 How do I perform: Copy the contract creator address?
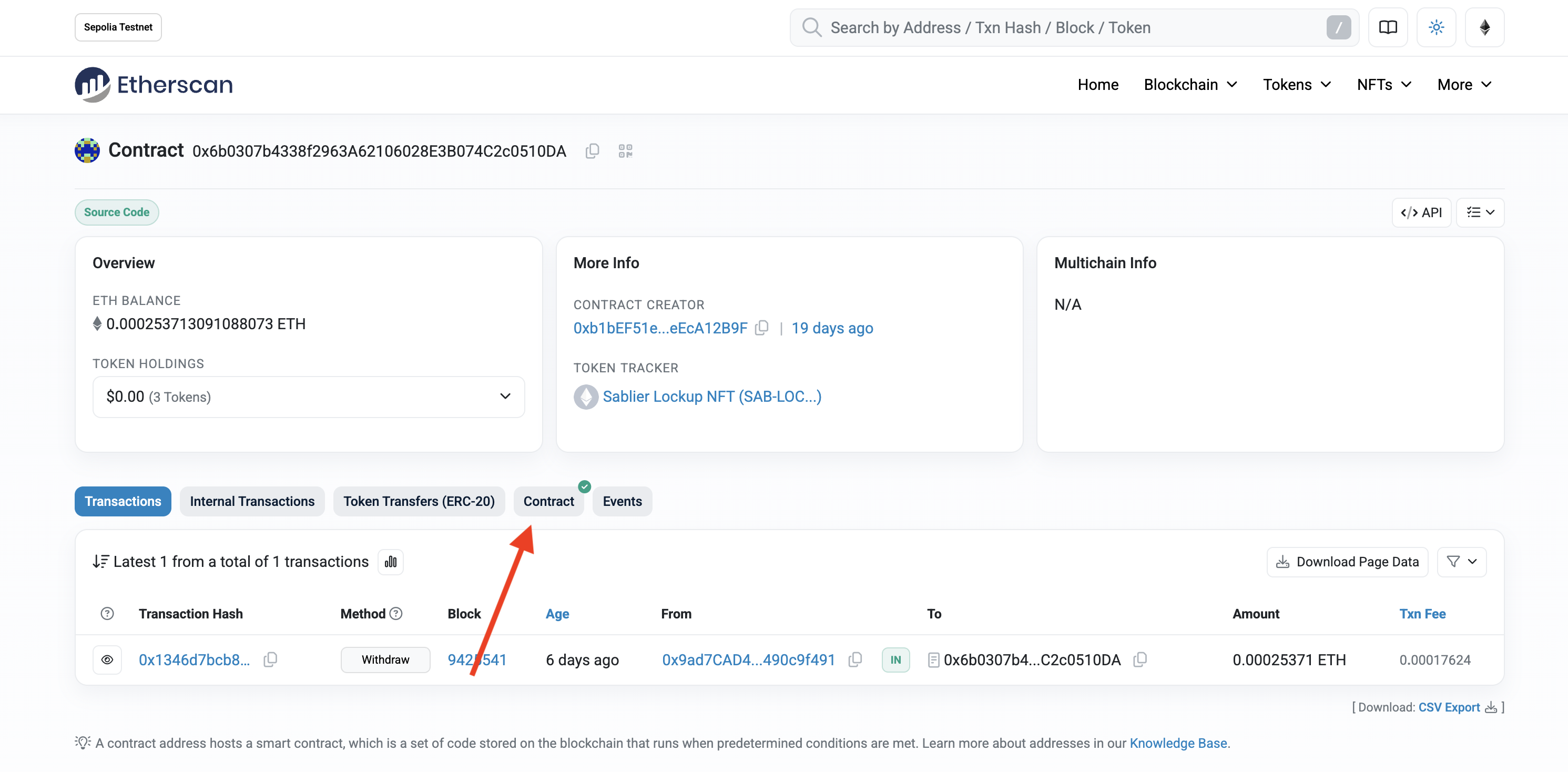click(x=762, y=328)
